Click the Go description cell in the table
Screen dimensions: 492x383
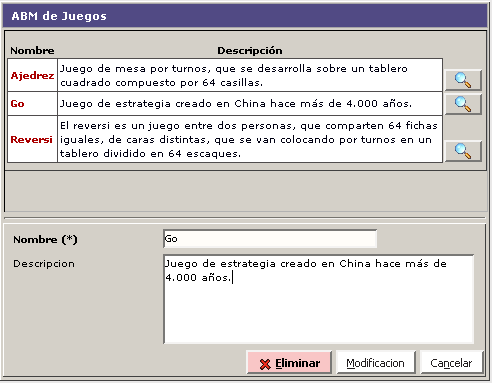(250, 104)
